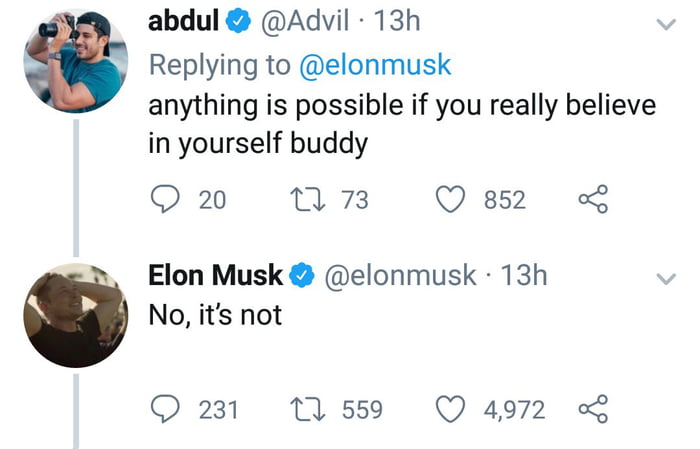Share Elon Musk's tweet
The image size is (700, 449).
(x=593, y=409)
